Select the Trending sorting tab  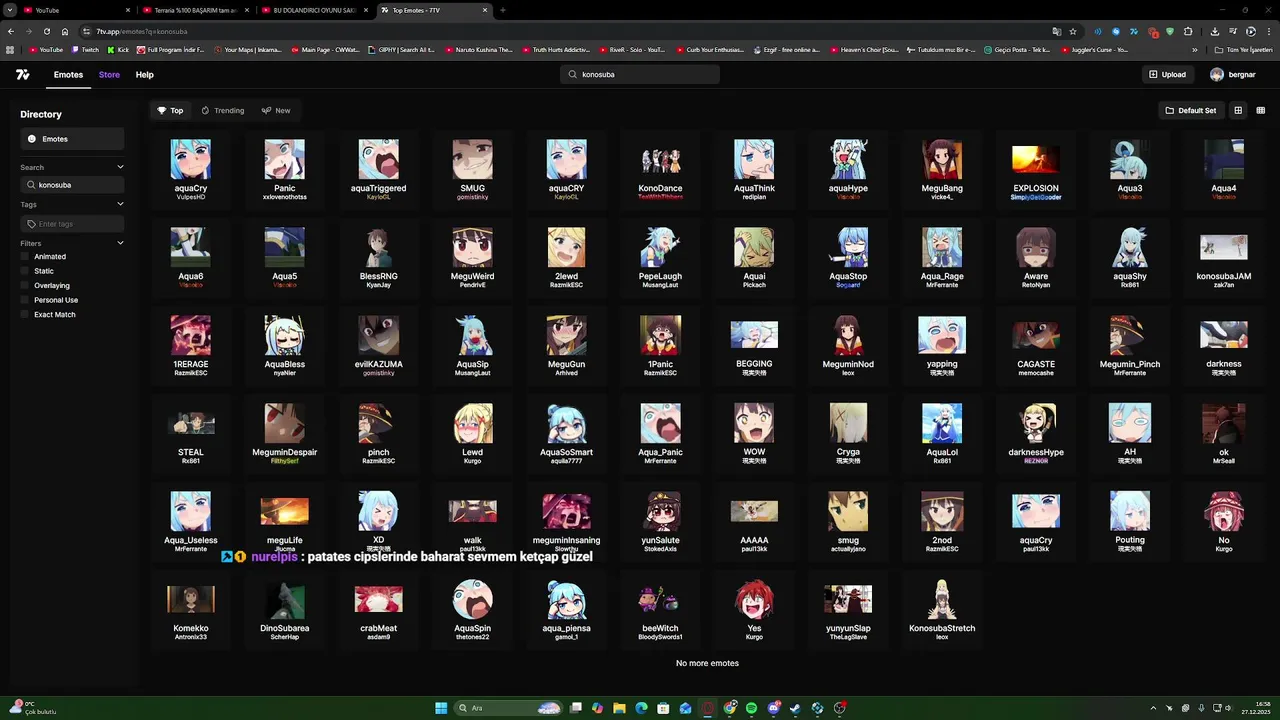(222, 110)
